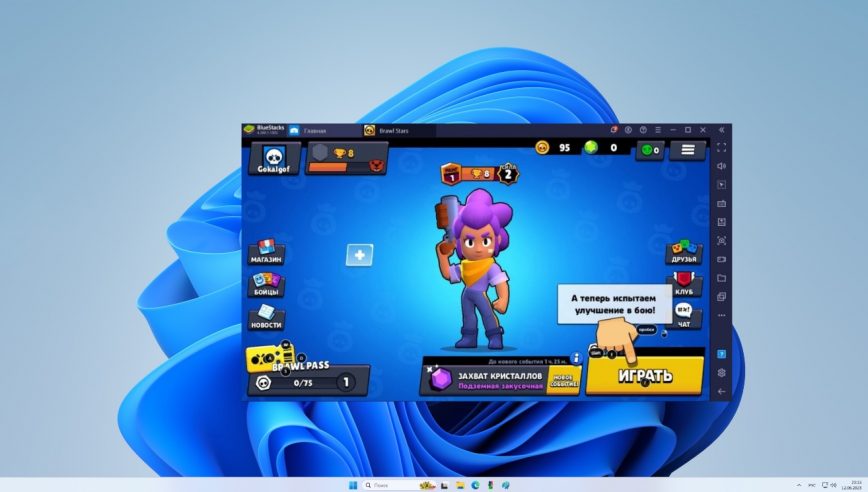Open the ЧАТ chat icon
The height and width of the screenshot is (492, 868).
[684, 316]
